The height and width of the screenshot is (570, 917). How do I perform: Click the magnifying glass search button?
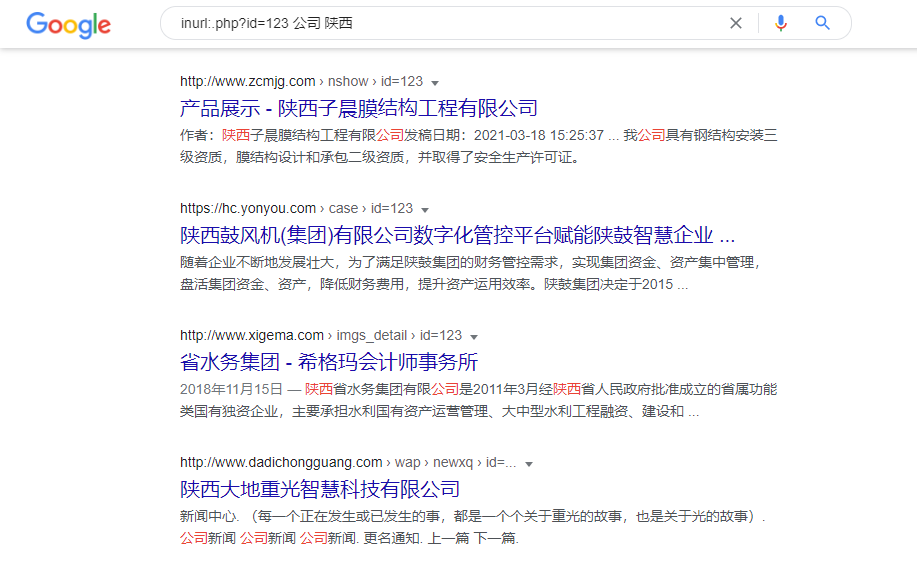point(822,23)
